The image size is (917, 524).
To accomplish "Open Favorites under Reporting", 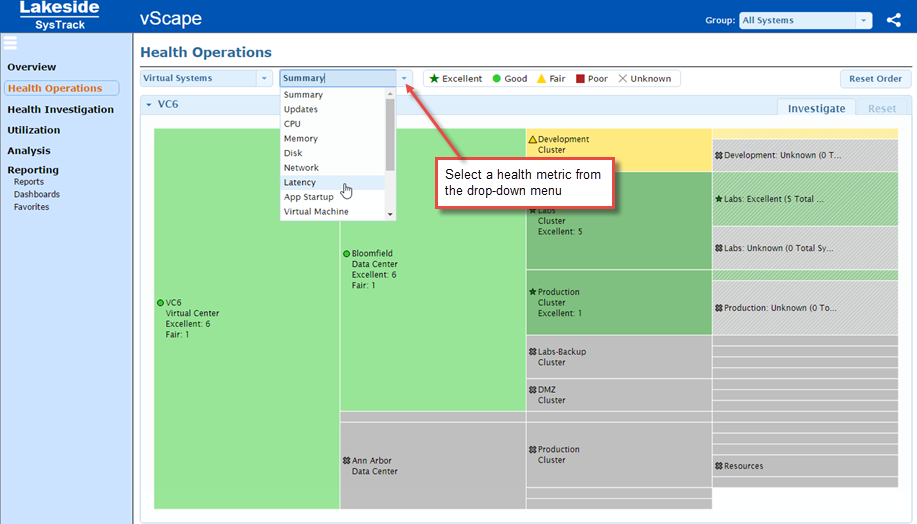I will click(x=32, y=207).
